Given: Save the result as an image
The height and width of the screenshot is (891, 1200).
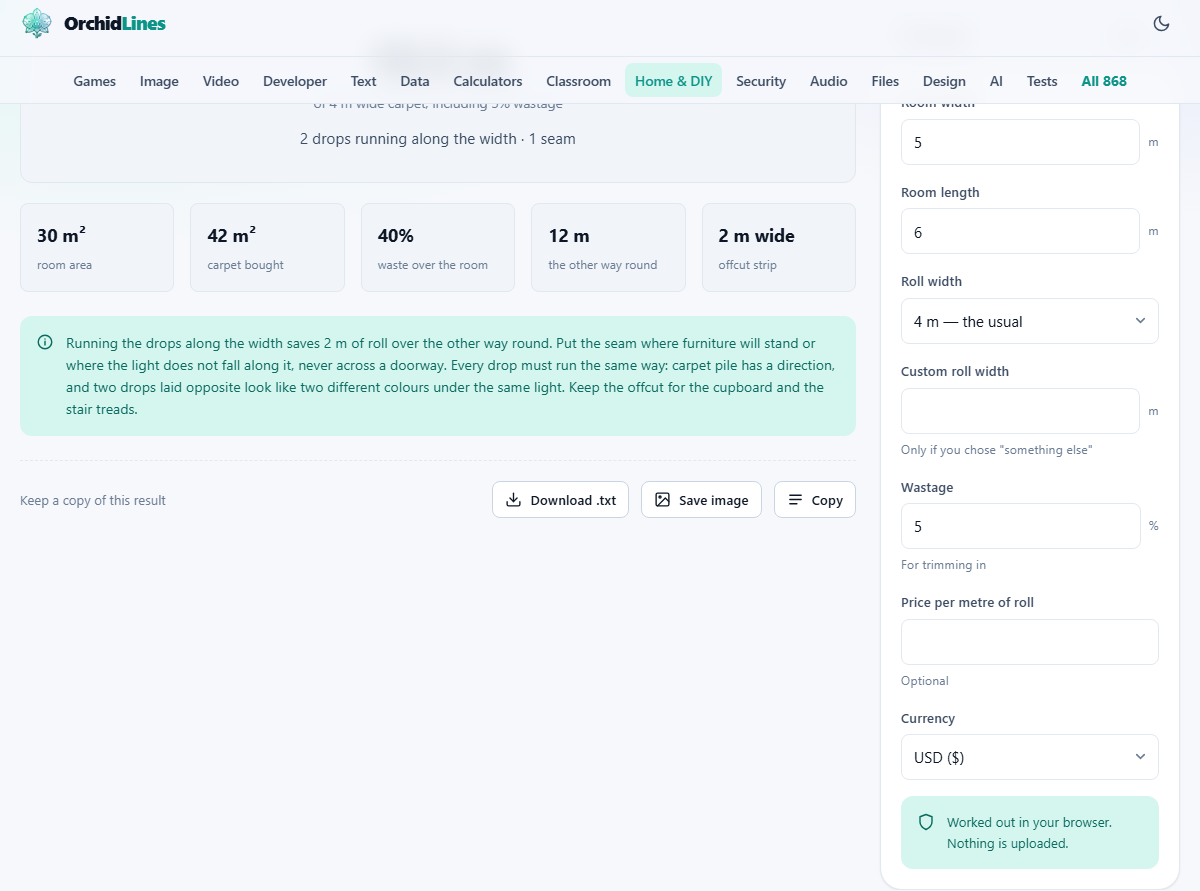Looking at the screenshot, I should click(x=701, y=500).
